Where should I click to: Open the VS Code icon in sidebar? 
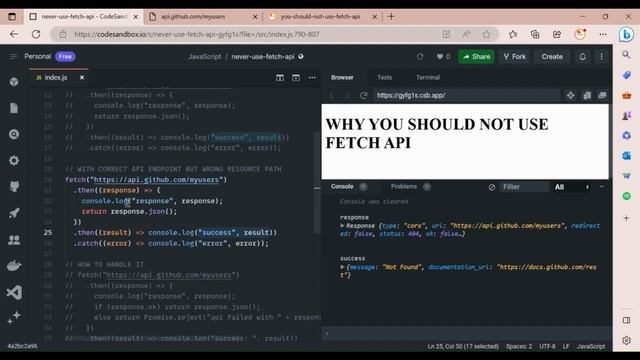pyautogui.click(x=14, y=292)
